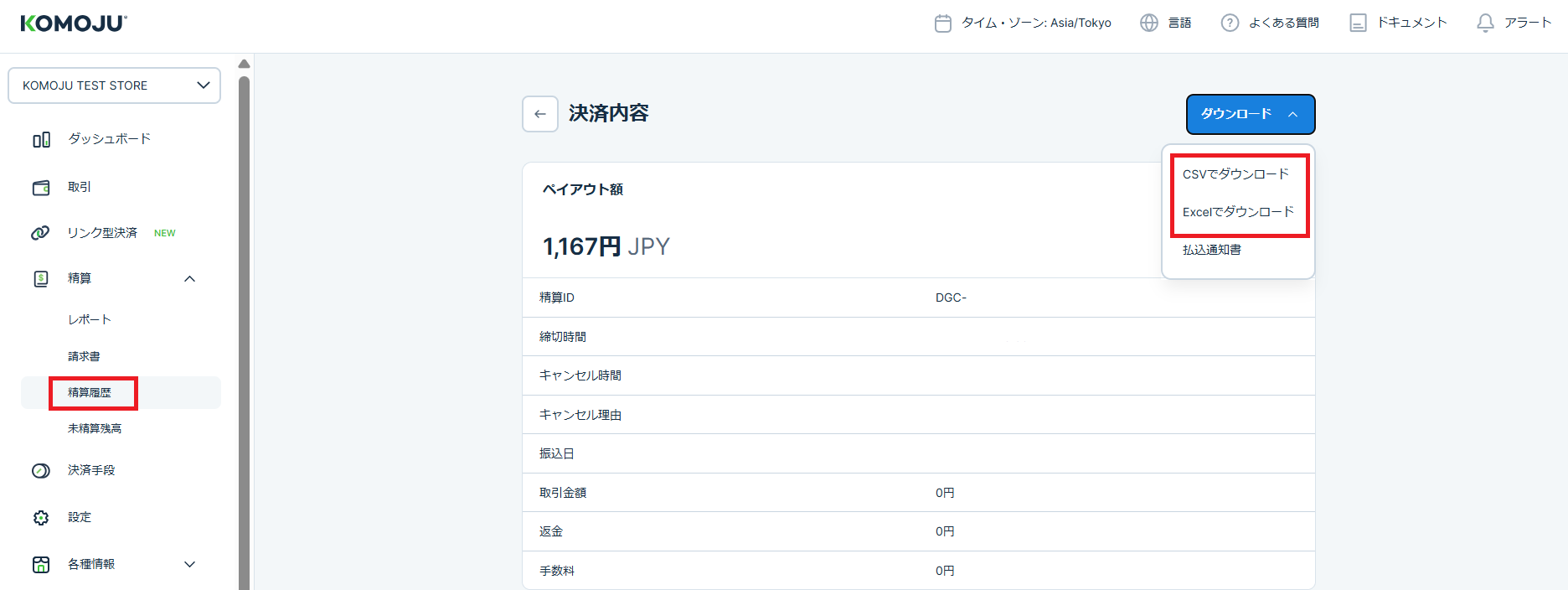Click the chain link icon for リンク型決済
The width and height of the screenshot is (1568, 590).
click(x=40, y=233)
